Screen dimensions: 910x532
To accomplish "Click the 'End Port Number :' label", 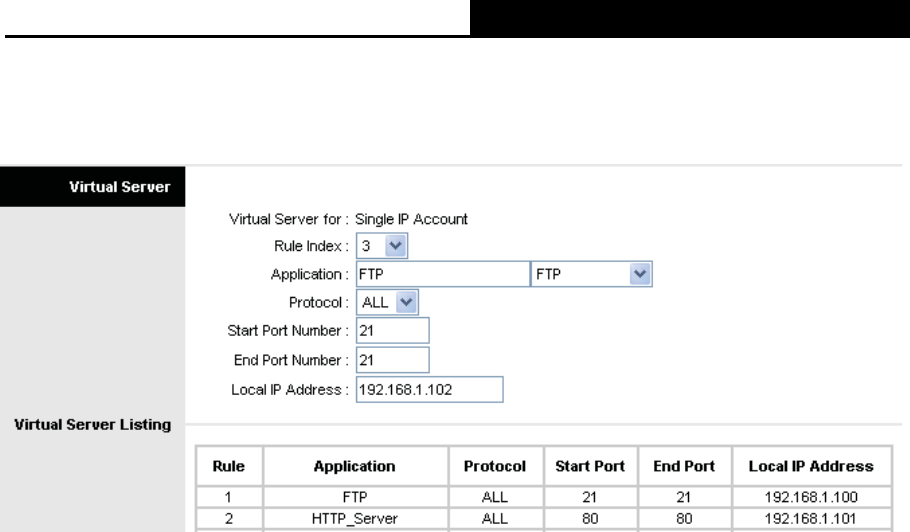I will [291, 360].
